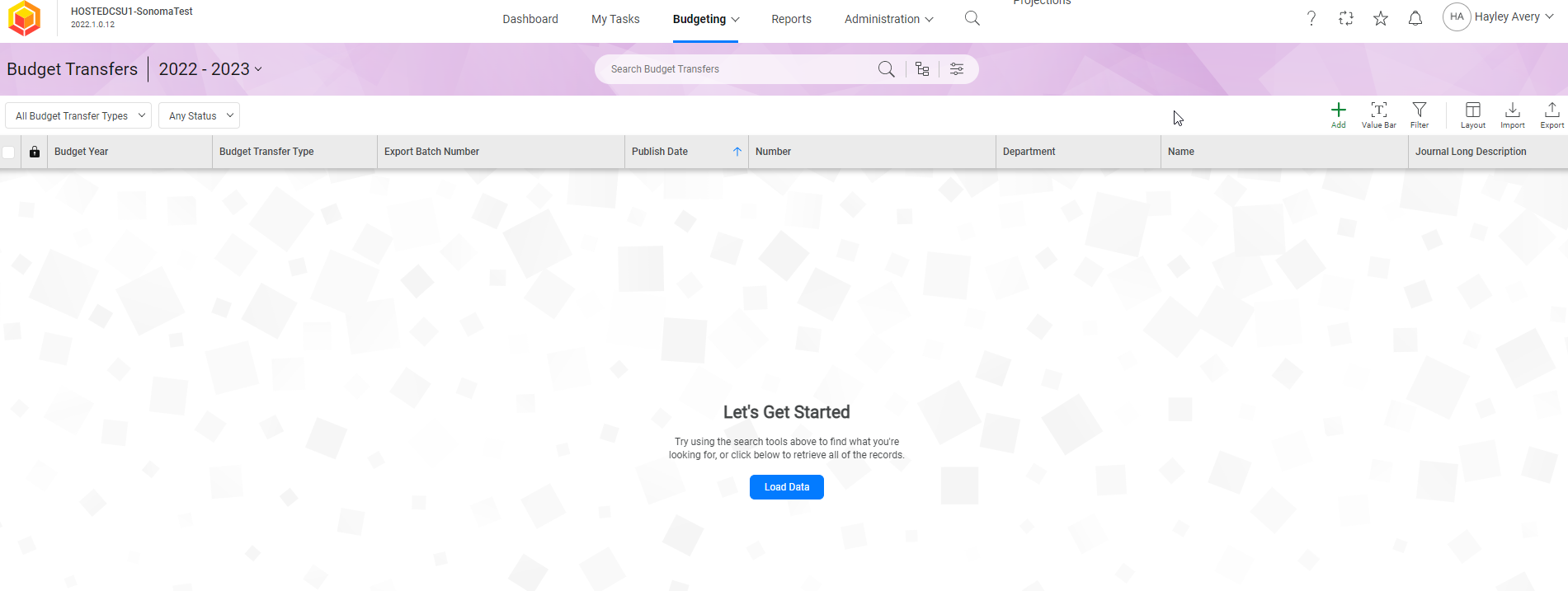
Task: Click the favorites star icon
Action: point(1380,18)
